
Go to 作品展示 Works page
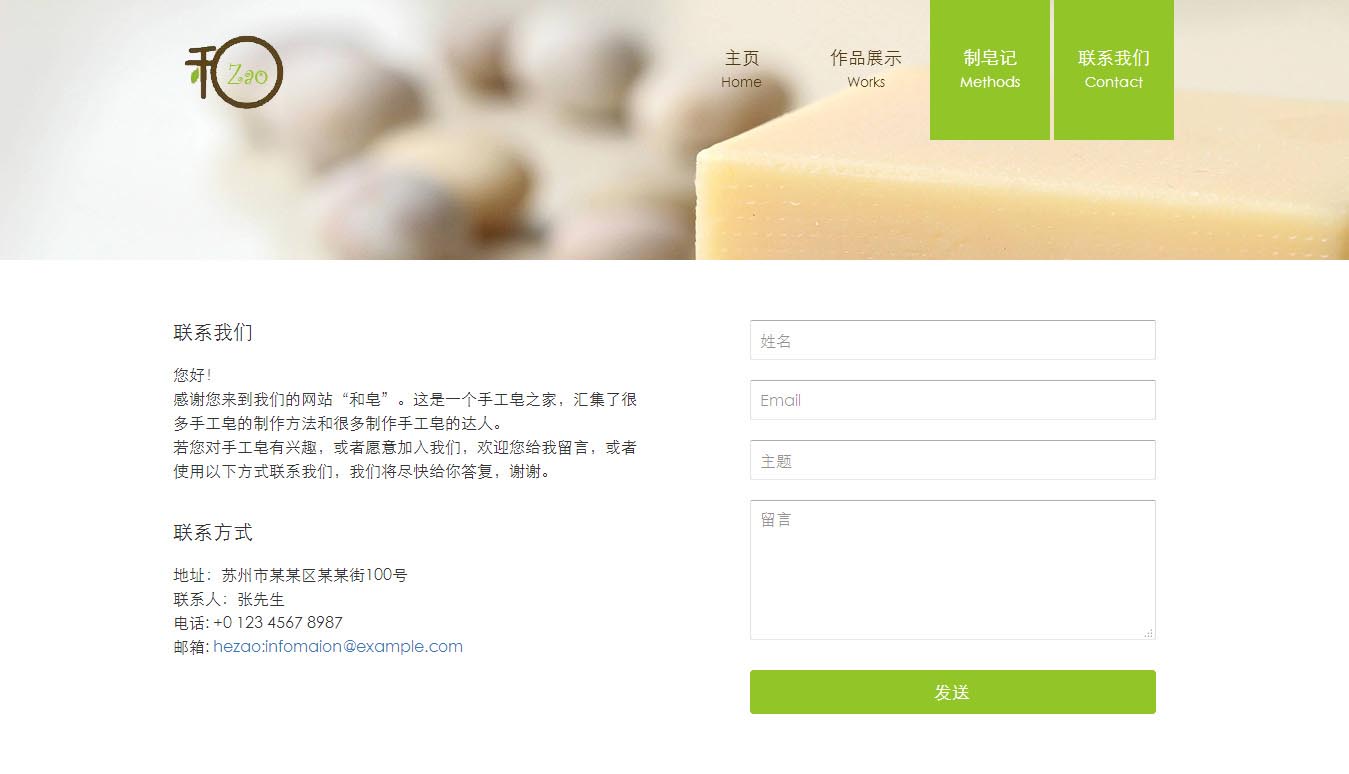tap(866, 69)
